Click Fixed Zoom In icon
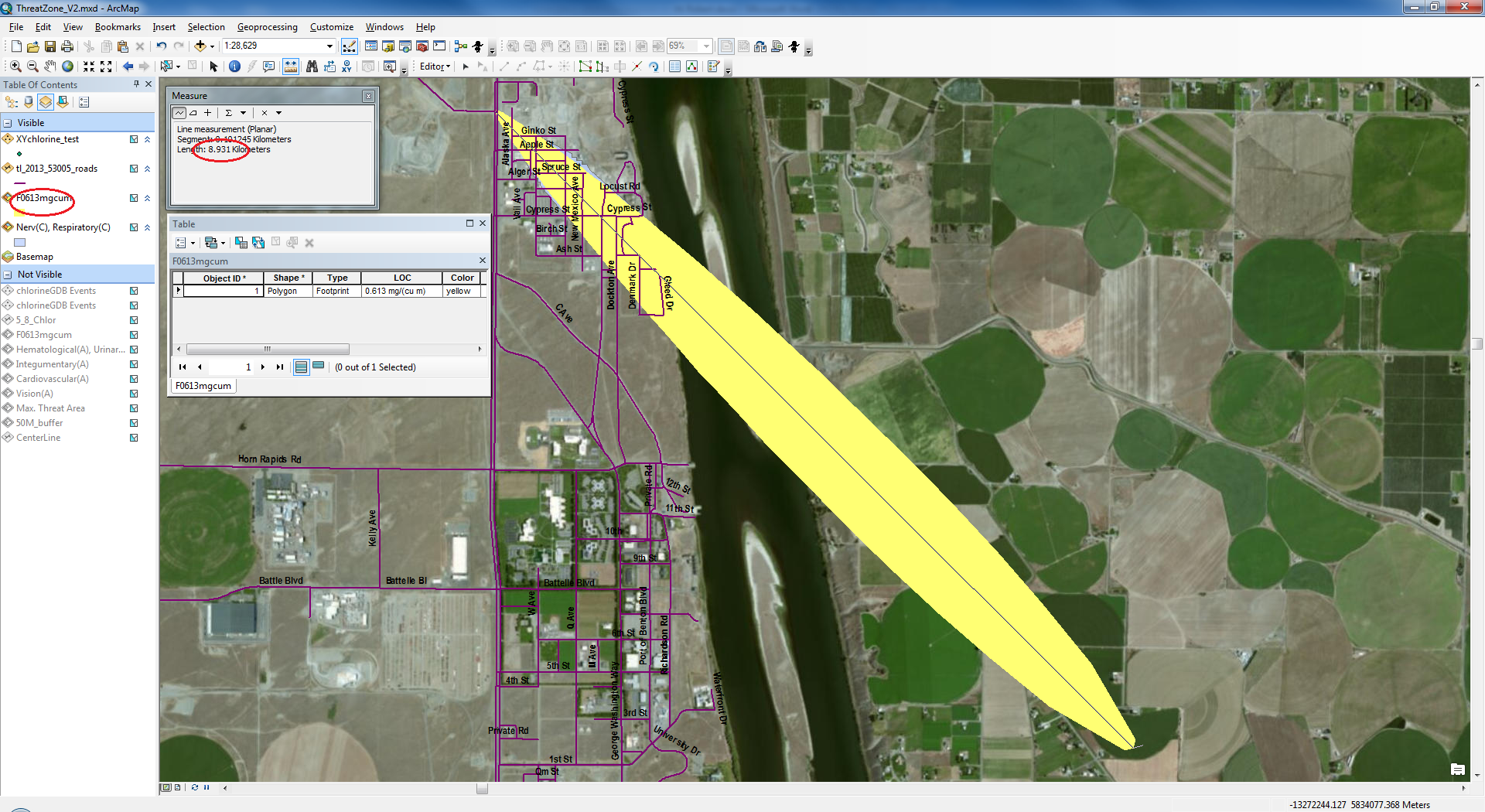1485x812 pixels. tap(89, 67)
